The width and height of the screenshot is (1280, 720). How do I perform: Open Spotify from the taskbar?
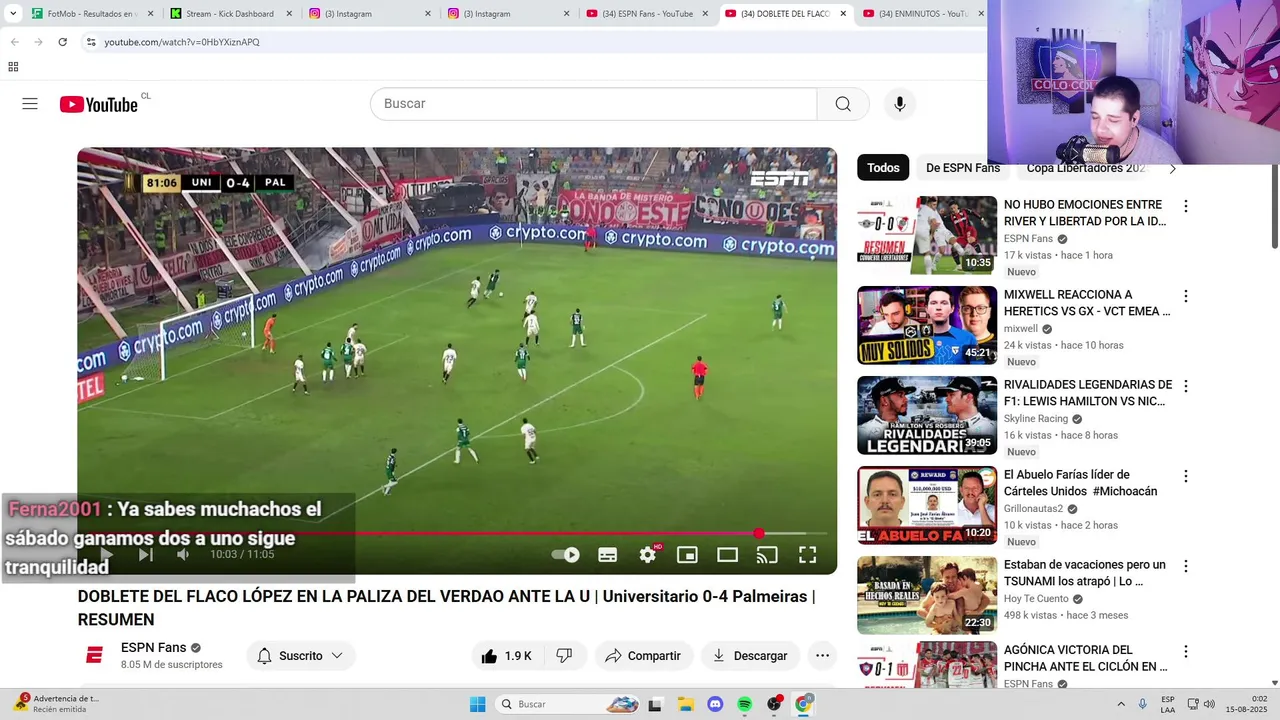[744, 704]
